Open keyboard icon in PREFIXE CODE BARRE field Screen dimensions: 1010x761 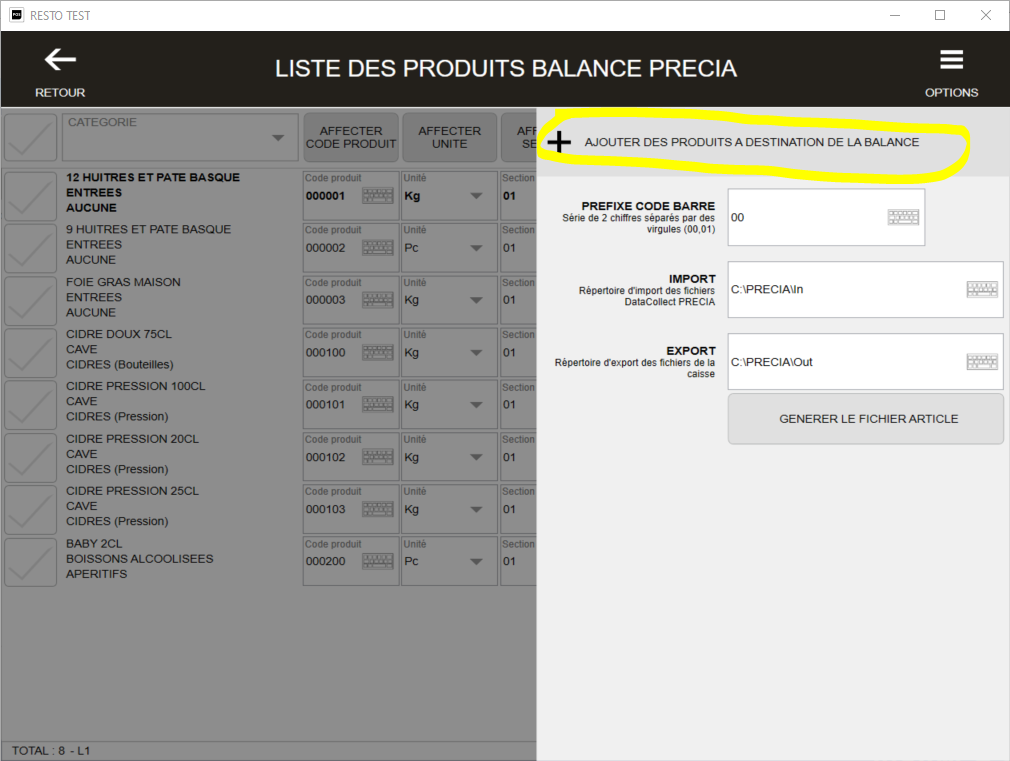903,217
